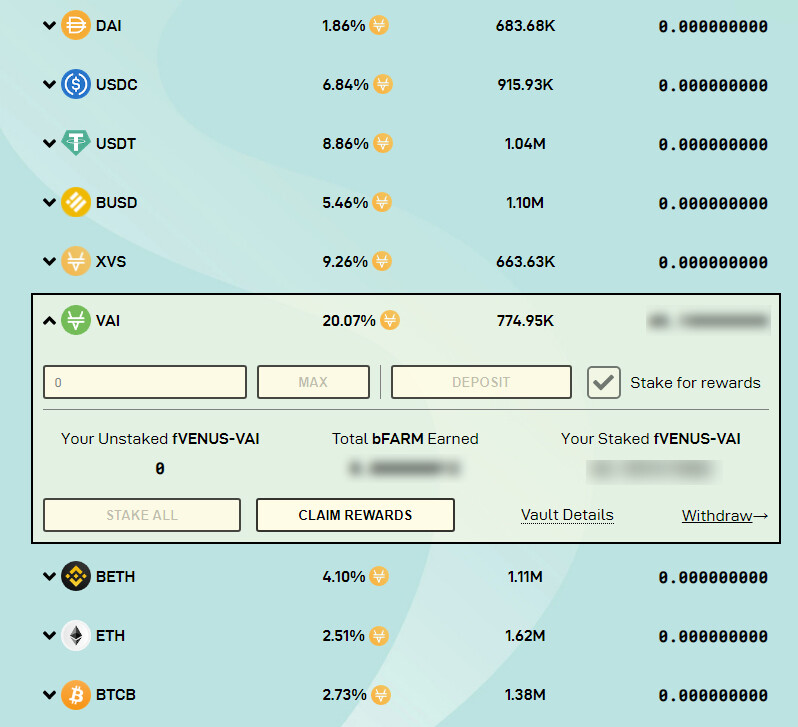Image resolution: width=798 pixels, height=727 pixels.
Task: Click the ETH Ethereum icon
Action: tap(76, 635)
